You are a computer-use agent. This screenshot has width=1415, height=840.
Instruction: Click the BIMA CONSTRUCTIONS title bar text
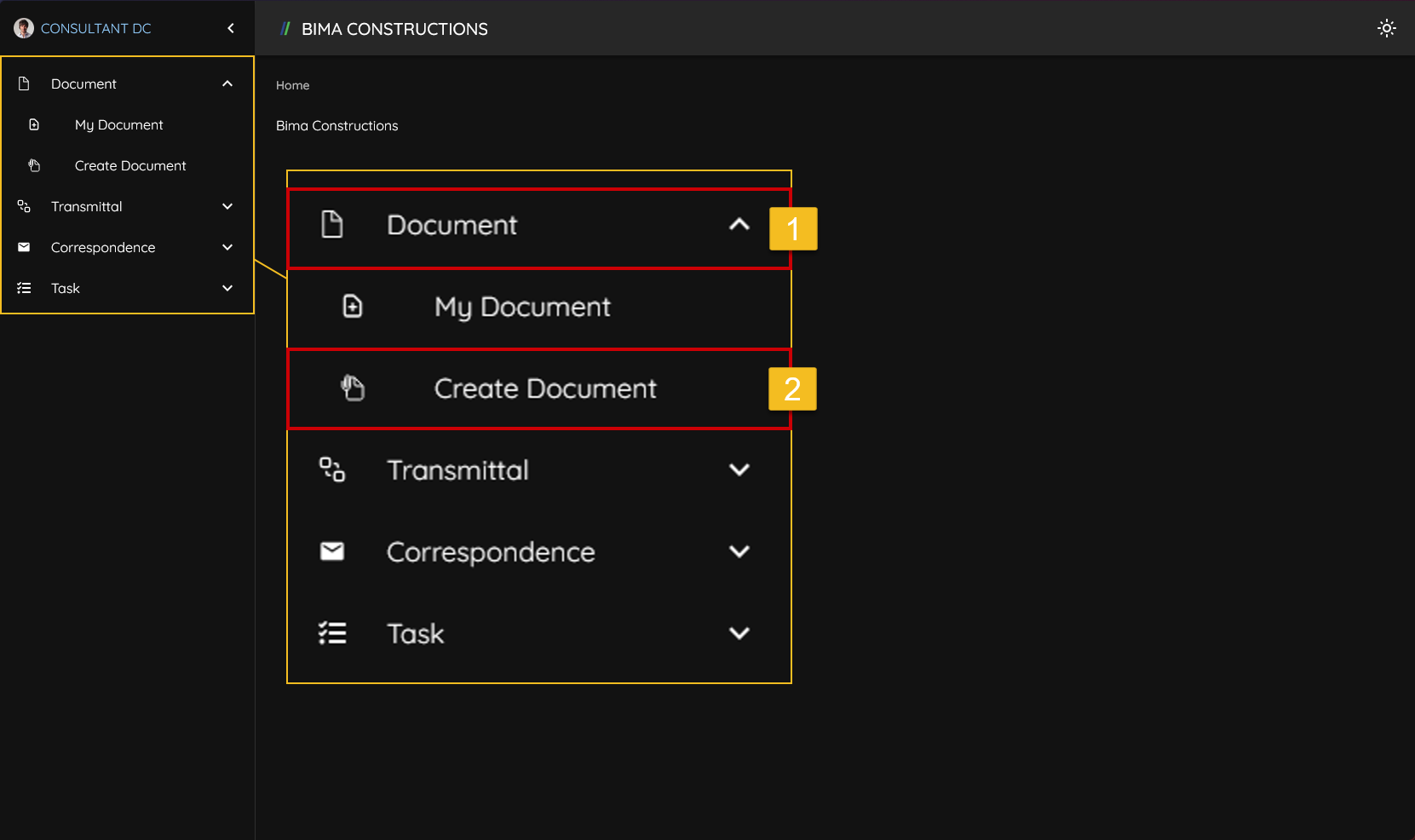(394, 28)
